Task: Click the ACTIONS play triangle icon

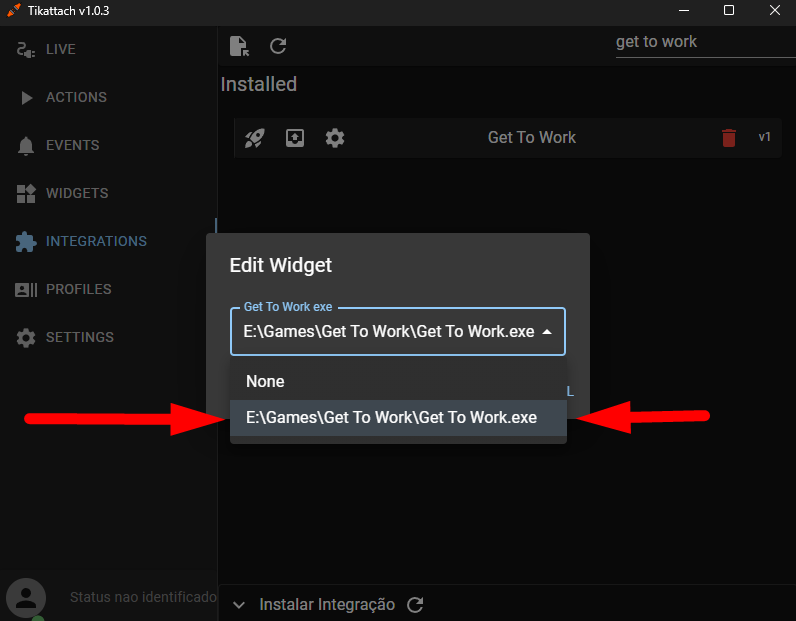Action: click(x=26, y=97)
